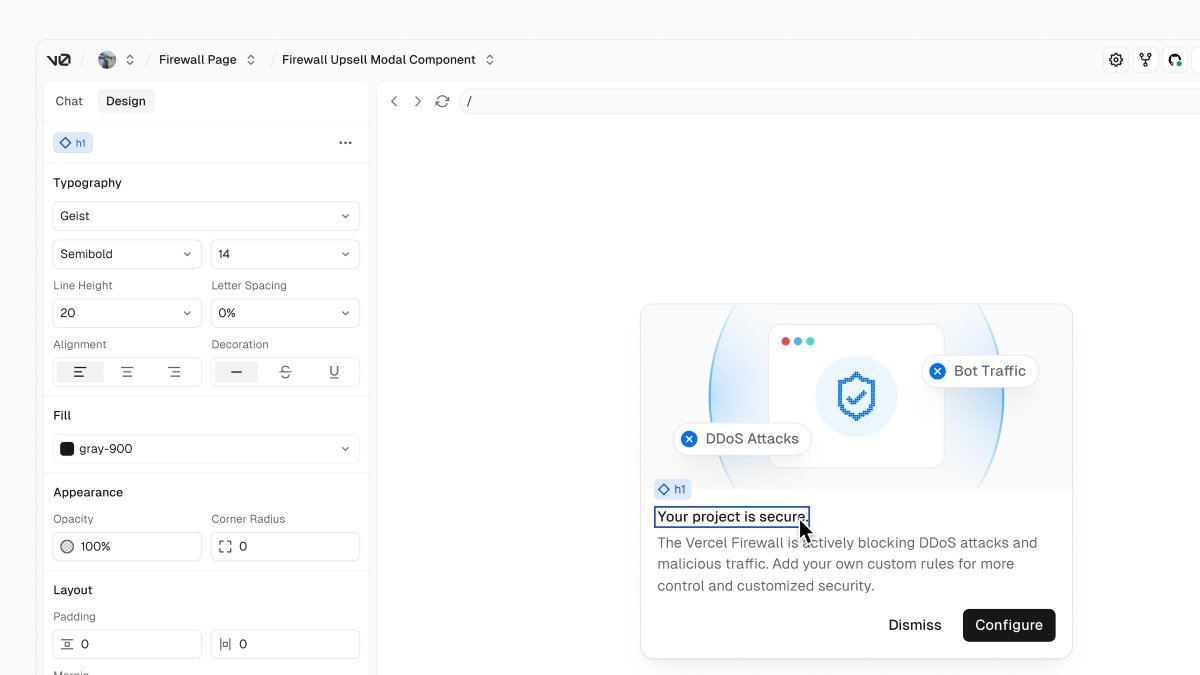
Task: Click the Appearance section heading
Action: click(x=88, y=492)
